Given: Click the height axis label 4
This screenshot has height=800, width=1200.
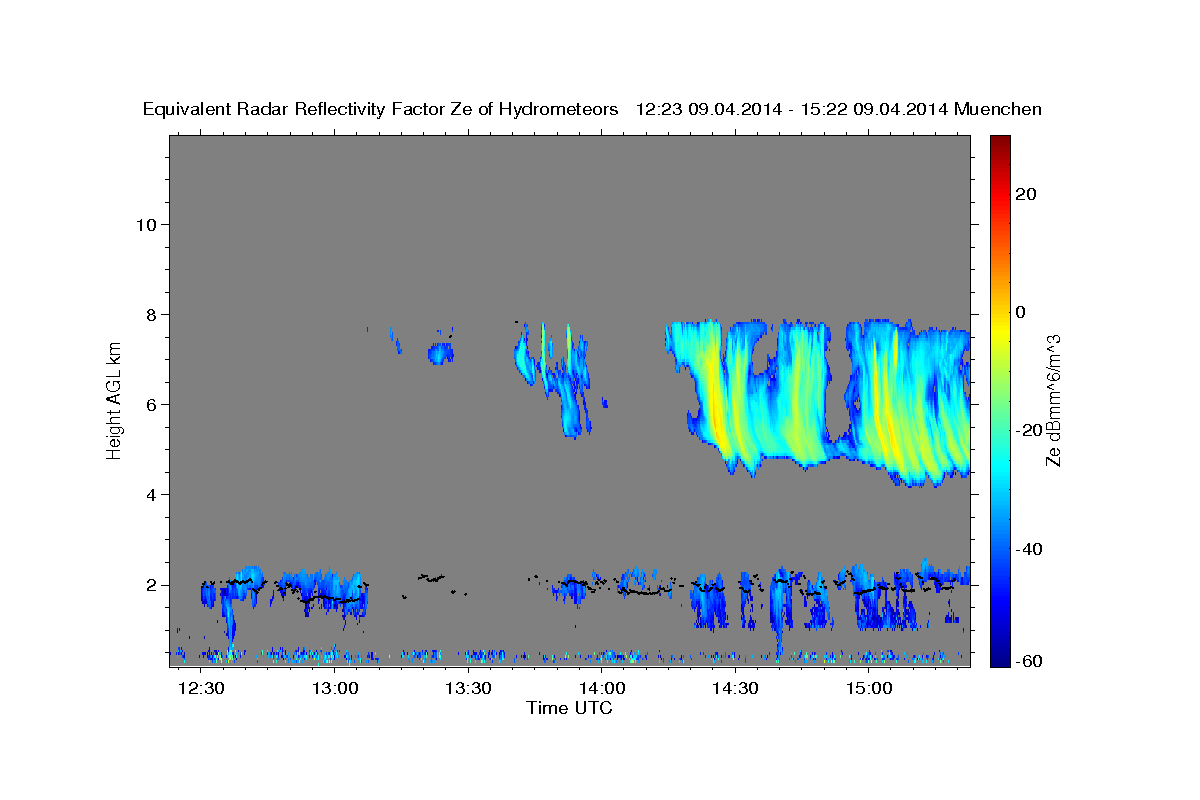Looking at the screenshot, I should 152,494.
